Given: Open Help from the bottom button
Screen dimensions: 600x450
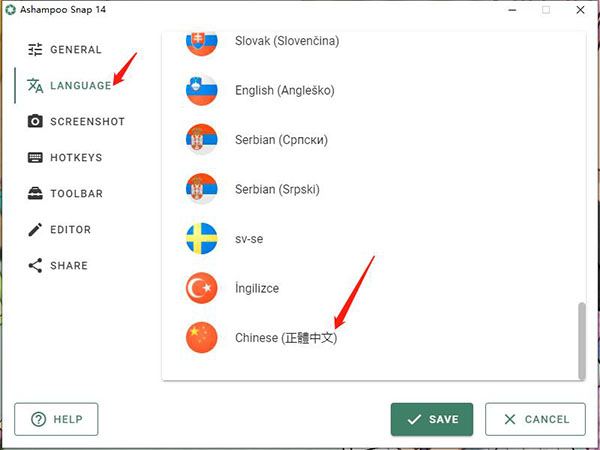Looking at the screenshot, I should pyautogui.click(x=56, y=419).
